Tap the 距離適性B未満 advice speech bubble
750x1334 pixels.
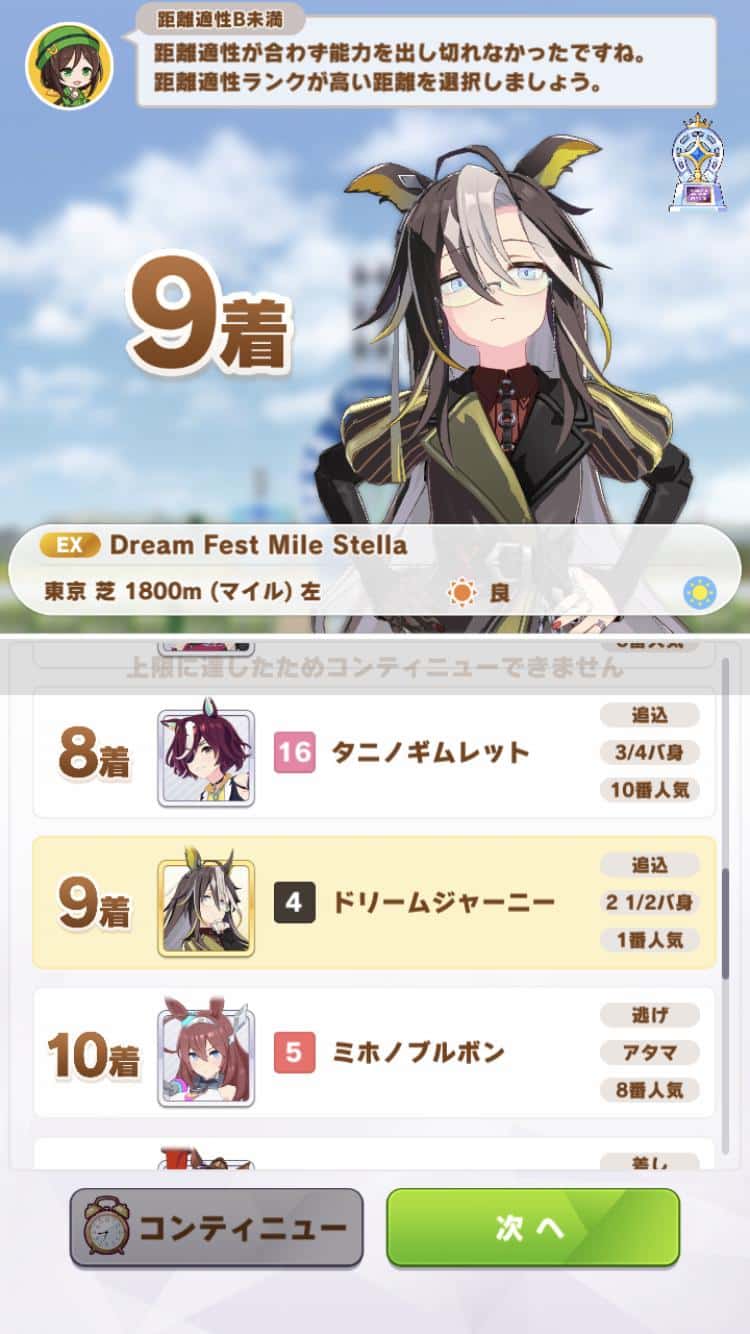(x=426, y=59)
